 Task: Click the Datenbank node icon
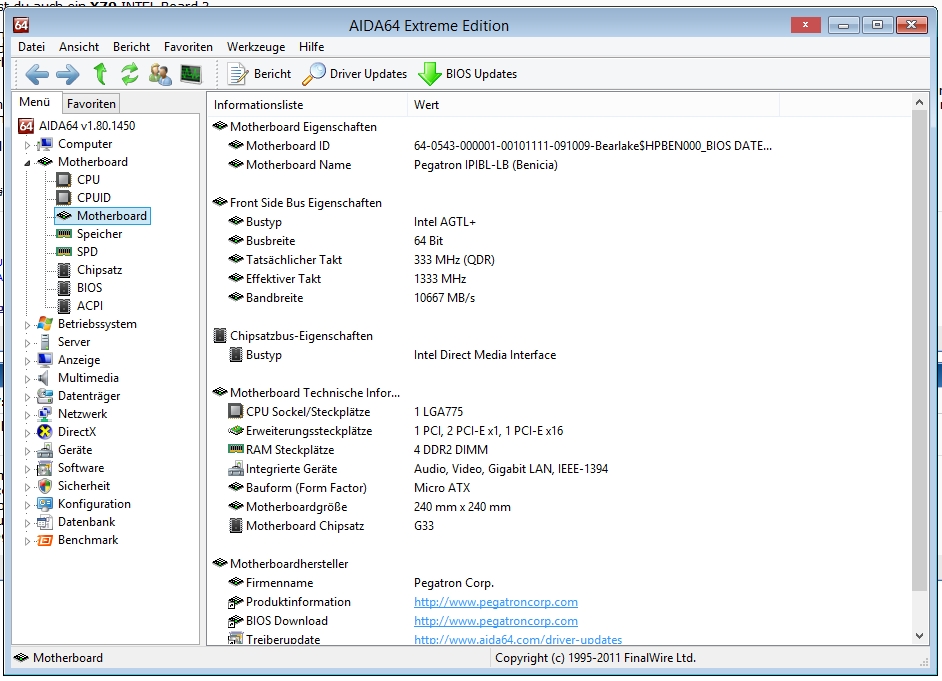tap(45, 522)
